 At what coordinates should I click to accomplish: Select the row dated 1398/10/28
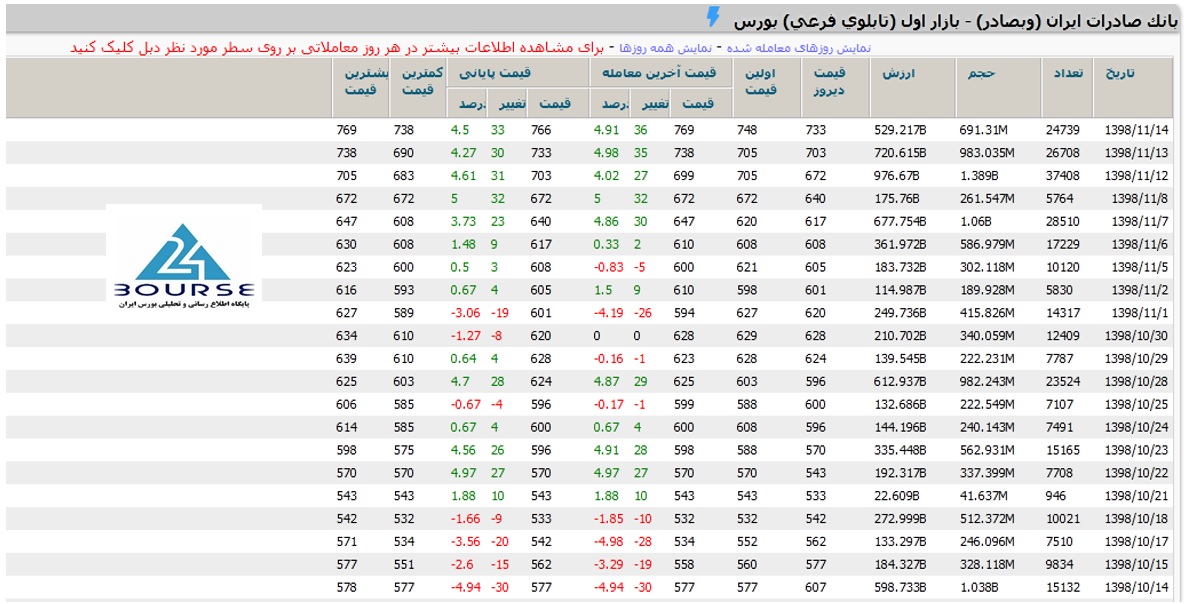pos(591,381)
